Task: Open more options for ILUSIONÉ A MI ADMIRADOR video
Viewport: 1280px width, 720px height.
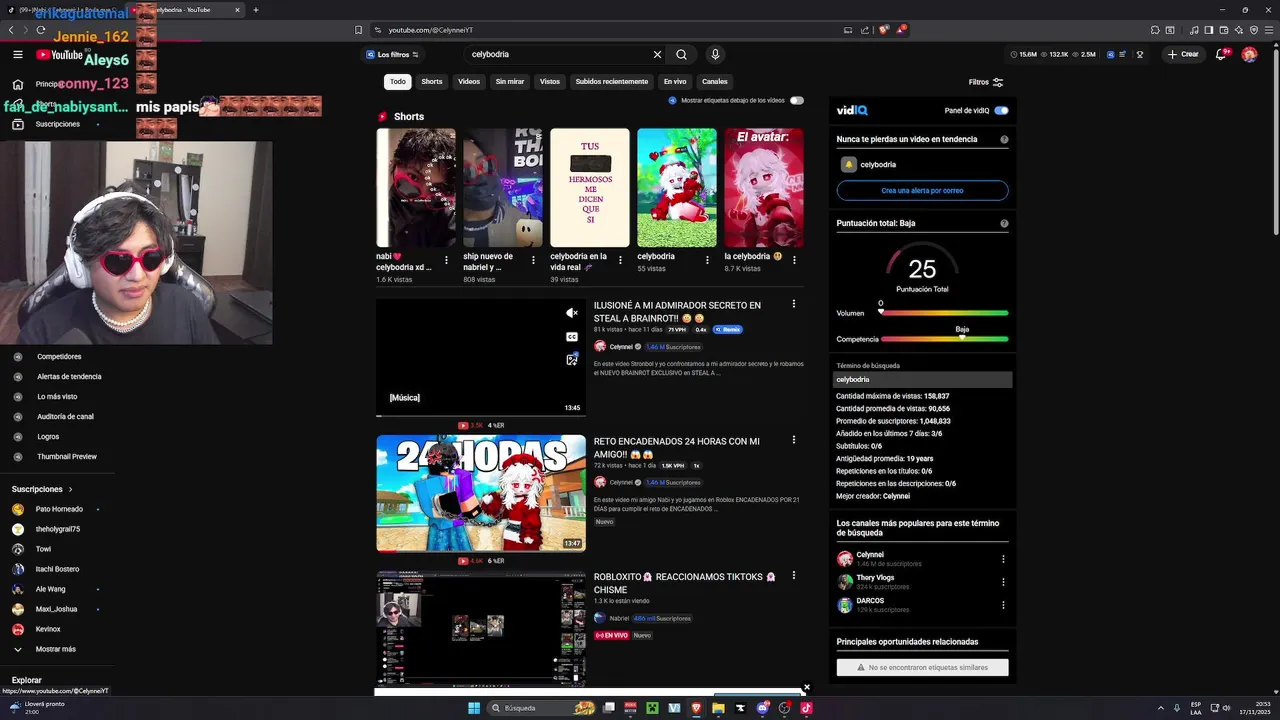Action: tap(794, 304)
